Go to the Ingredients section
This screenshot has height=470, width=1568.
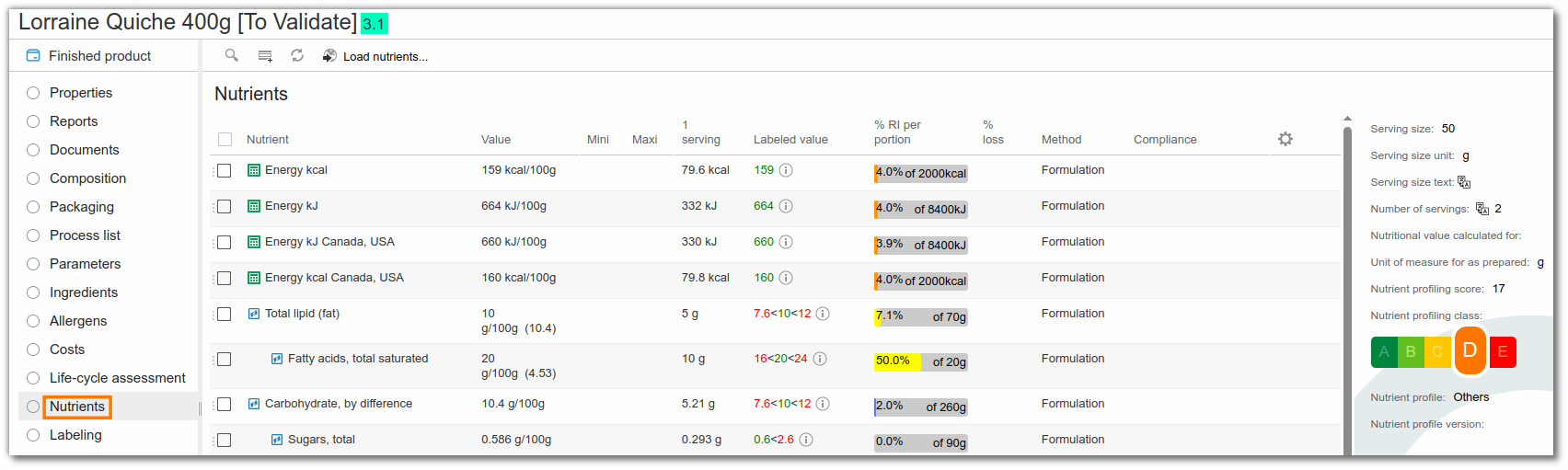point(84,292)
